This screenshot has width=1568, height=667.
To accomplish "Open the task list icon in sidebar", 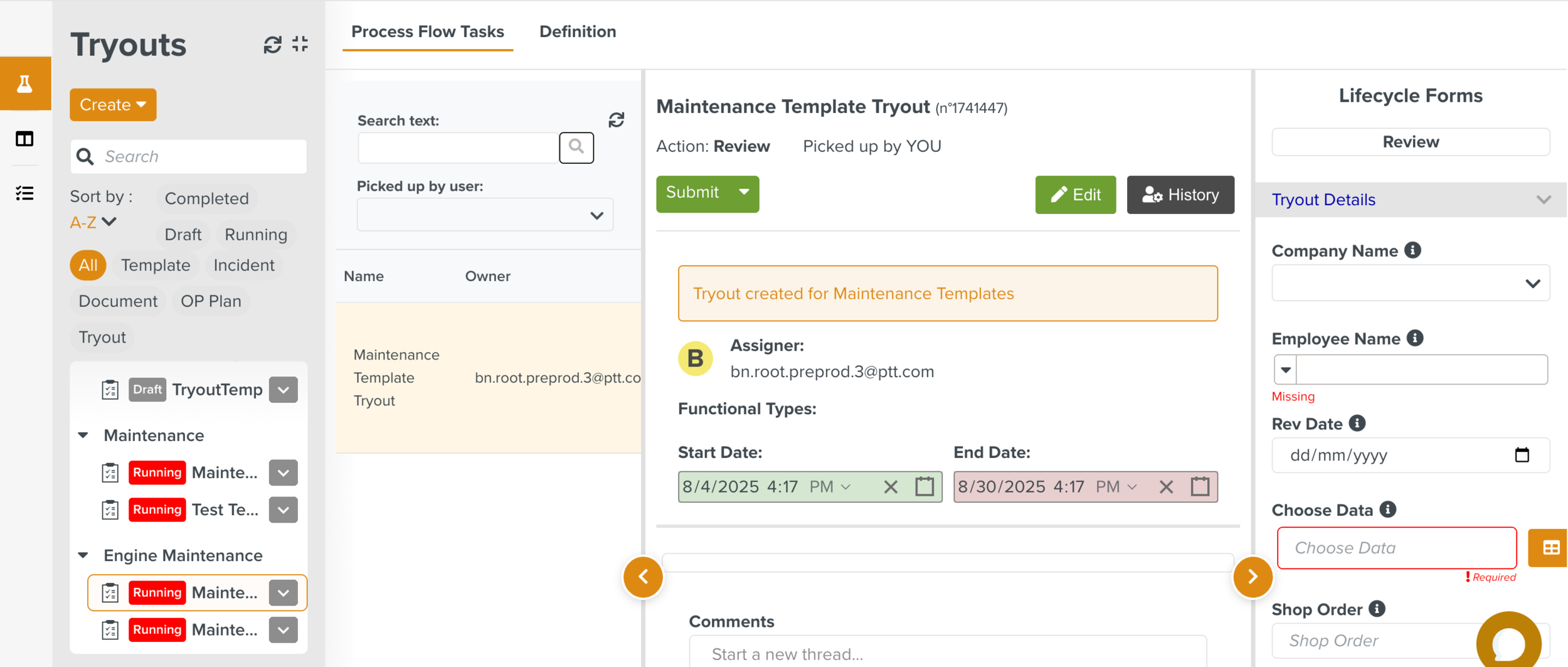I will tap(25, 193).
